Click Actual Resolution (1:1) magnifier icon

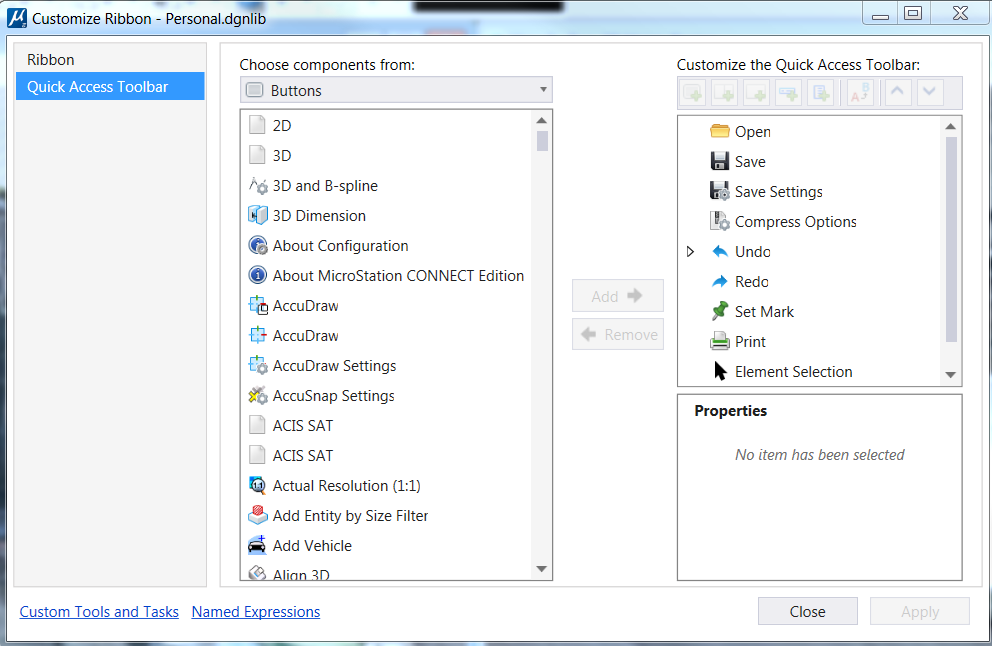[257, 485]
